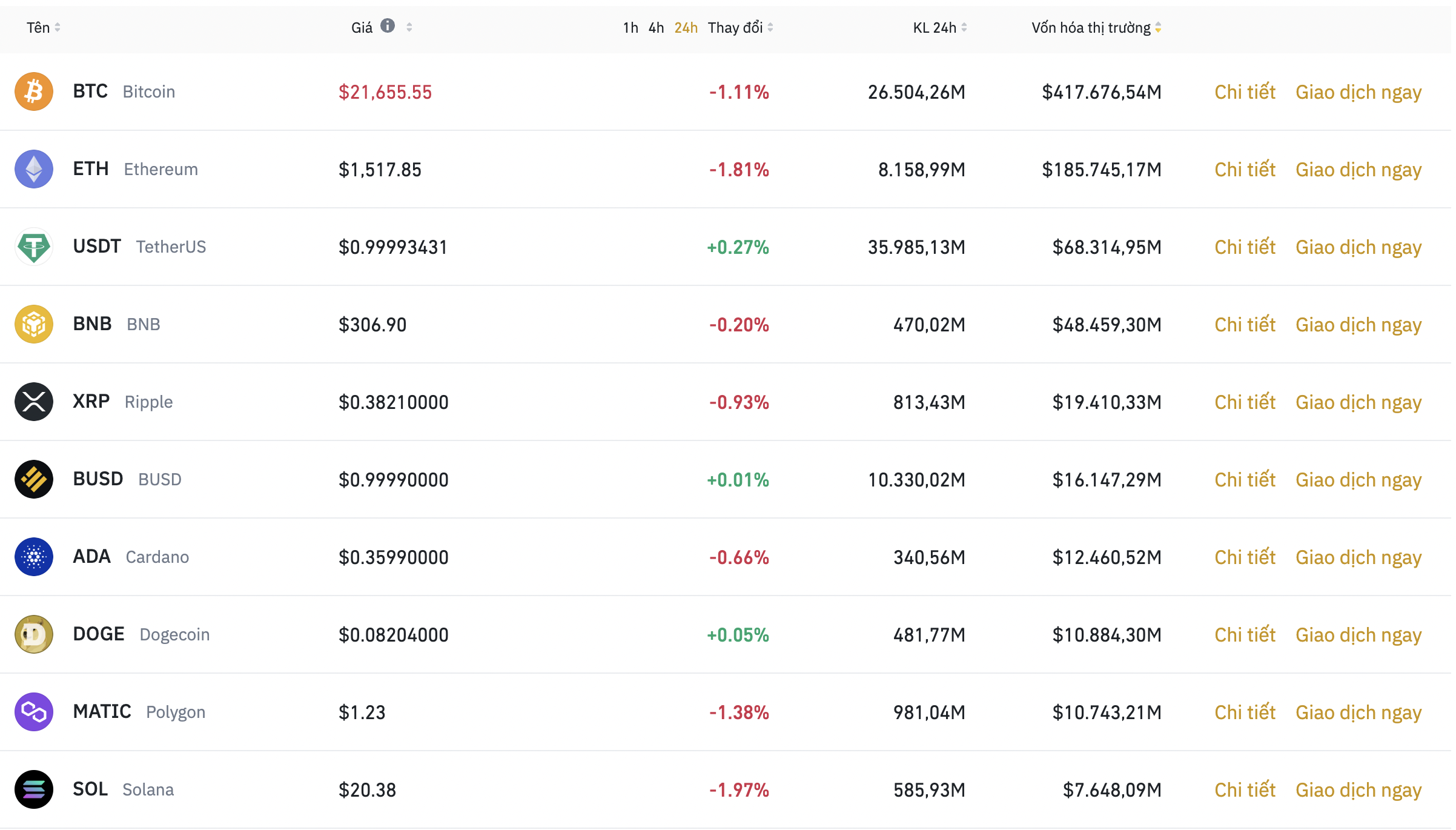Viewport: 1456px width, 830px height.
Task: Click the Ethereum name text
Action: click(161, 170)
